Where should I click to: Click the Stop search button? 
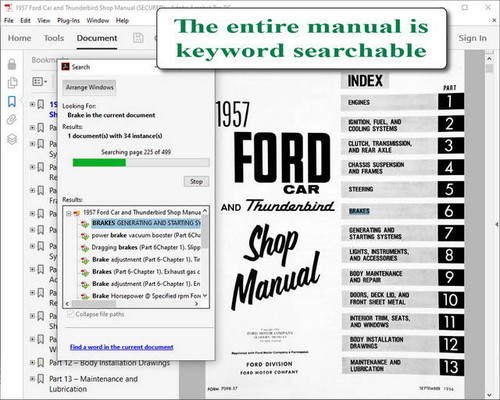(196, 182)
